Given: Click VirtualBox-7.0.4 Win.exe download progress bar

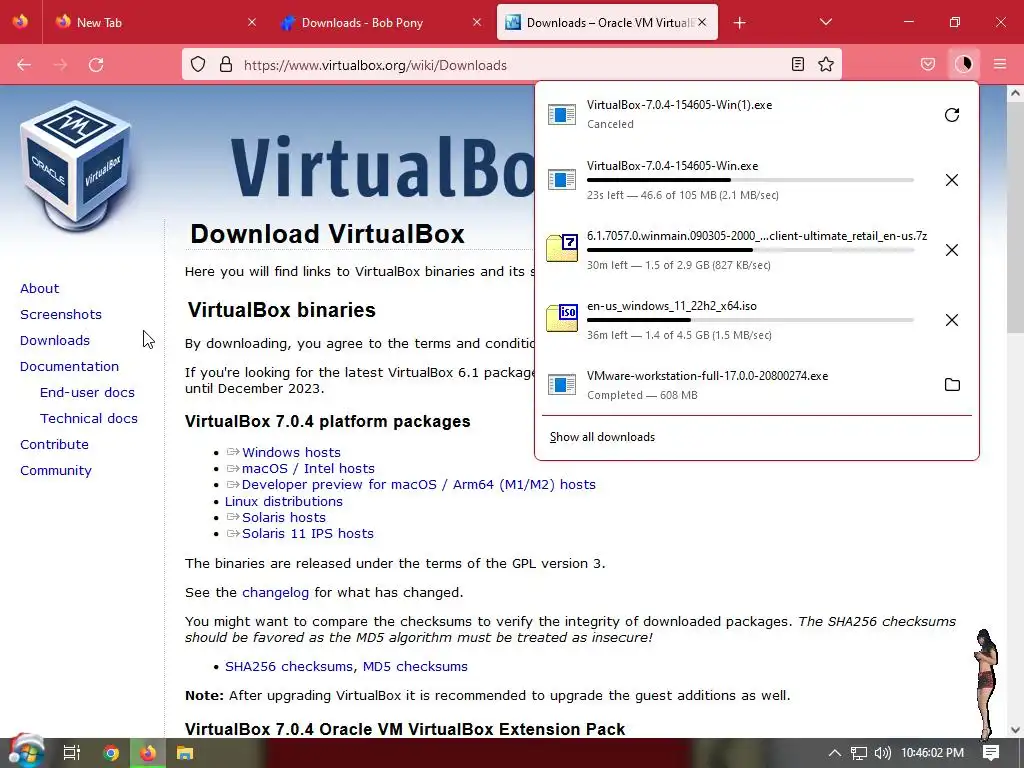Looking at the screenshot, I should (x=750, y=180).
